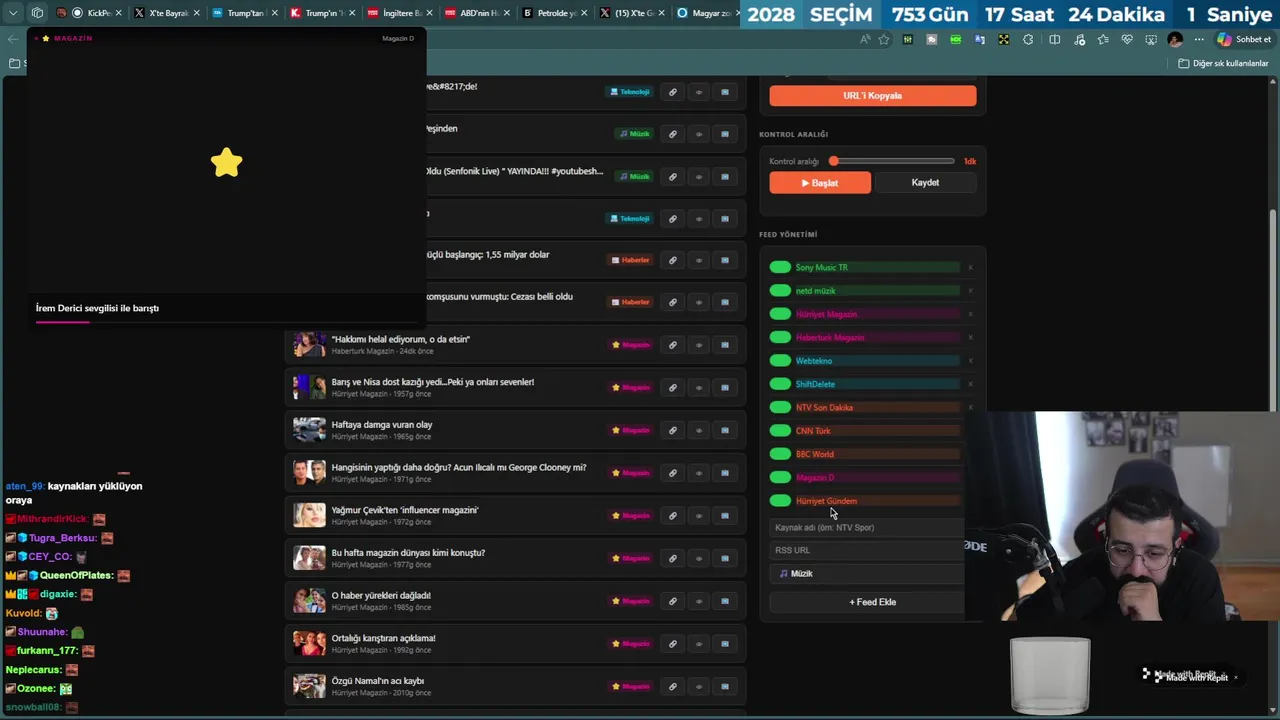Image resolution: width=1280 pixels, height=720 pixels.
Task: Click thumbnail of "Ortalığı karıştıran açıklama" row
Action: coord(309,643)
